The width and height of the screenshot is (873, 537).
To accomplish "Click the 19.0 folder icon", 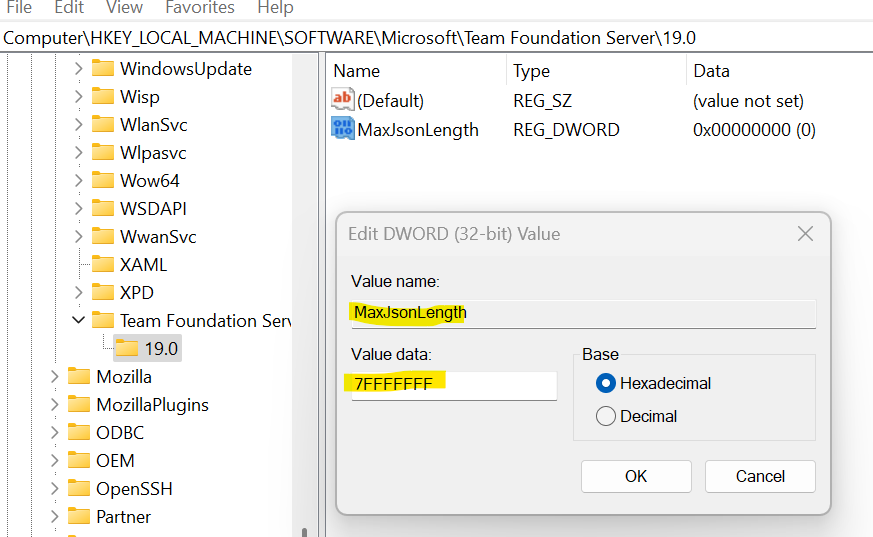I will pos(127,348).
